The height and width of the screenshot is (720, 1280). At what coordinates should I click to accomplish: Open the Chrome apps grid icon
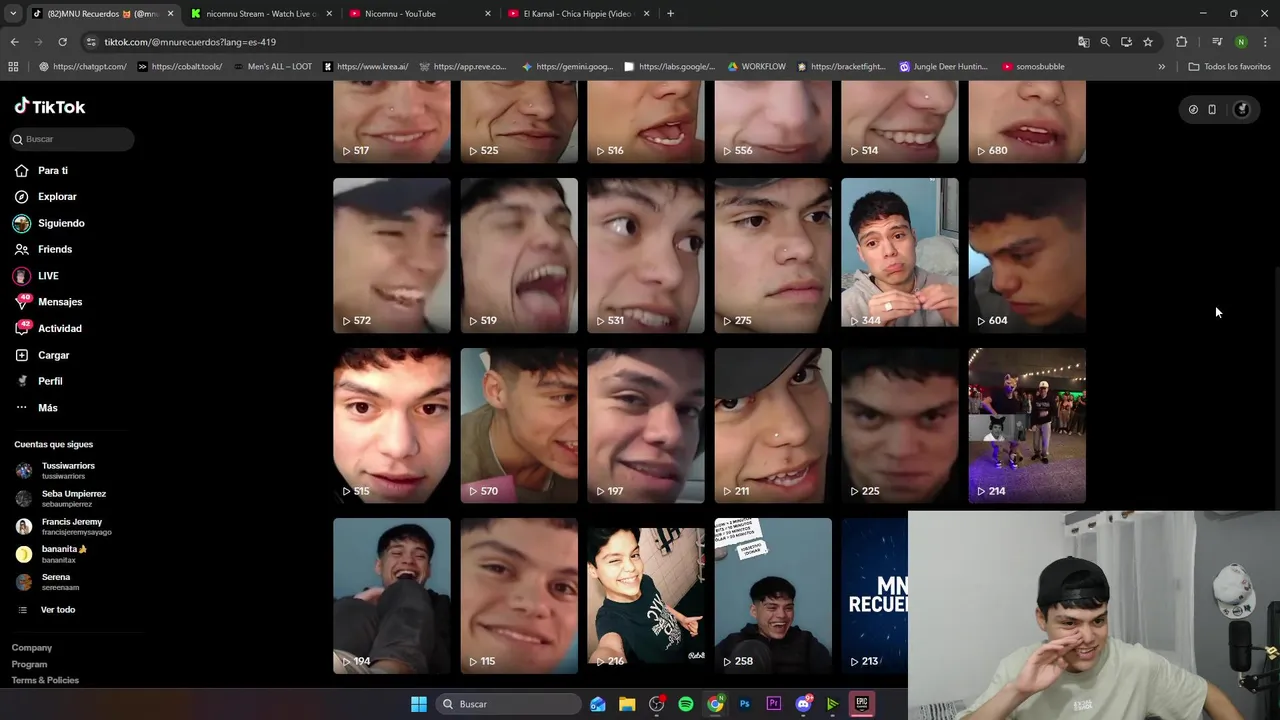coord(13,67)
